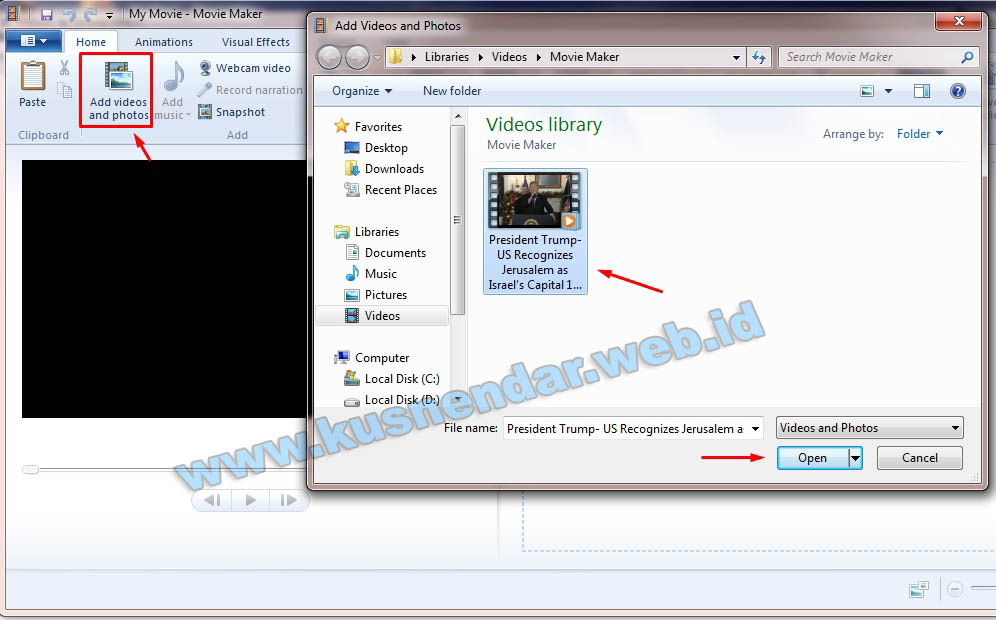Open the view options dropdown arrow

889,91
